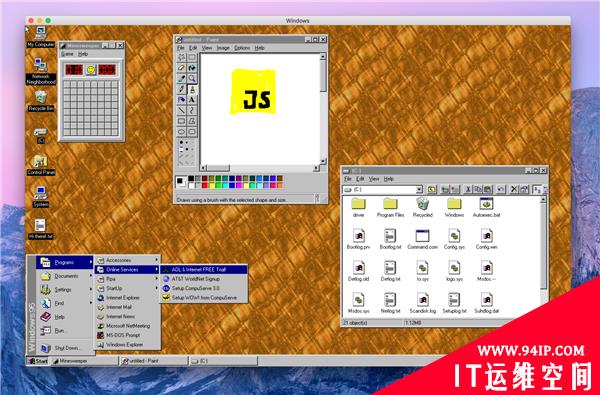This screenshot has width=600, height=395.
Task: Switch to Minesweeper taskbar button
Action: pyautogui.click(x=84, y=361)
